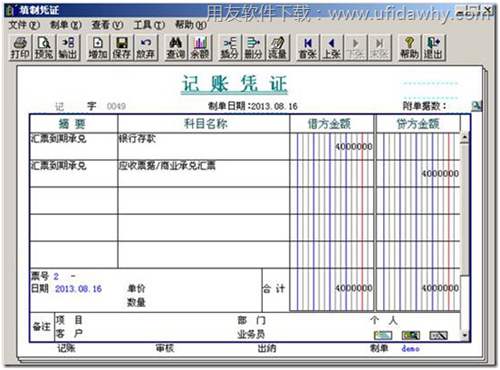Click the 部门 label
This screenshot has width=500, height=370.
252,320
